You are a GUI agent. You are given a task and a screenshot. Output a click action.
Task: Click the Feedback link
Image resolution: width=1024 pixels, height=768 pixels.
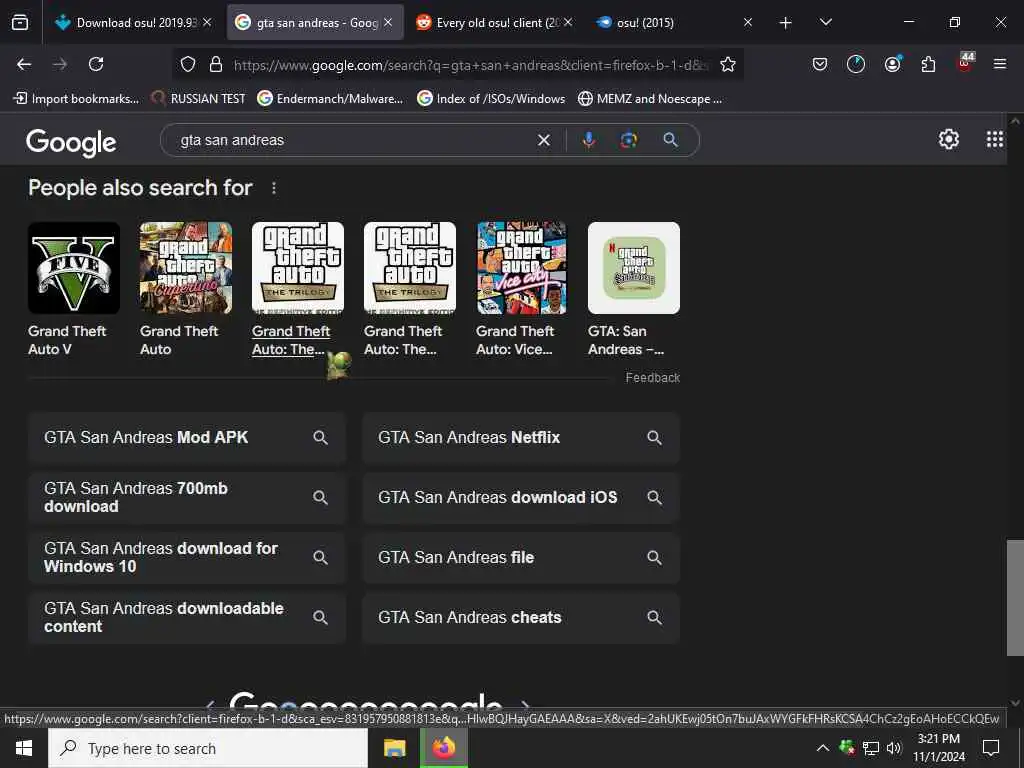652,377
